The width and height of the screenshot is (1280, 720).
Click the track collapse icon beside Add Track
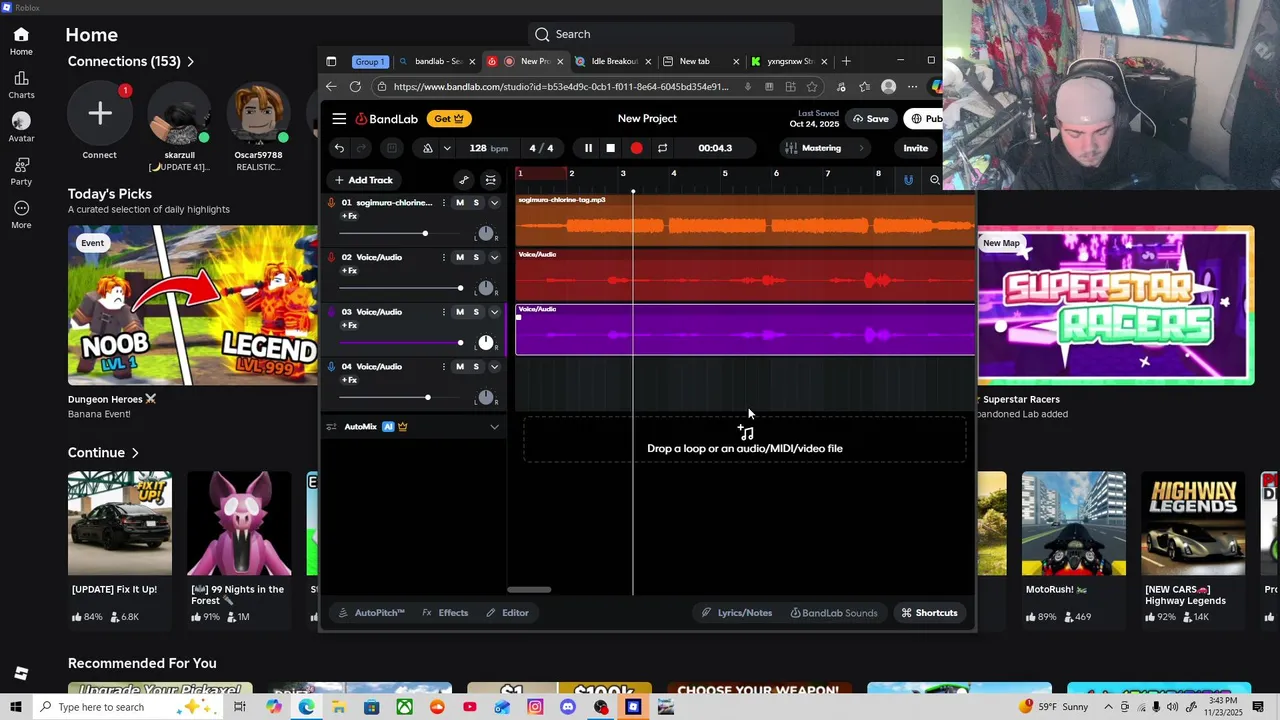click(x=490, y=180)
